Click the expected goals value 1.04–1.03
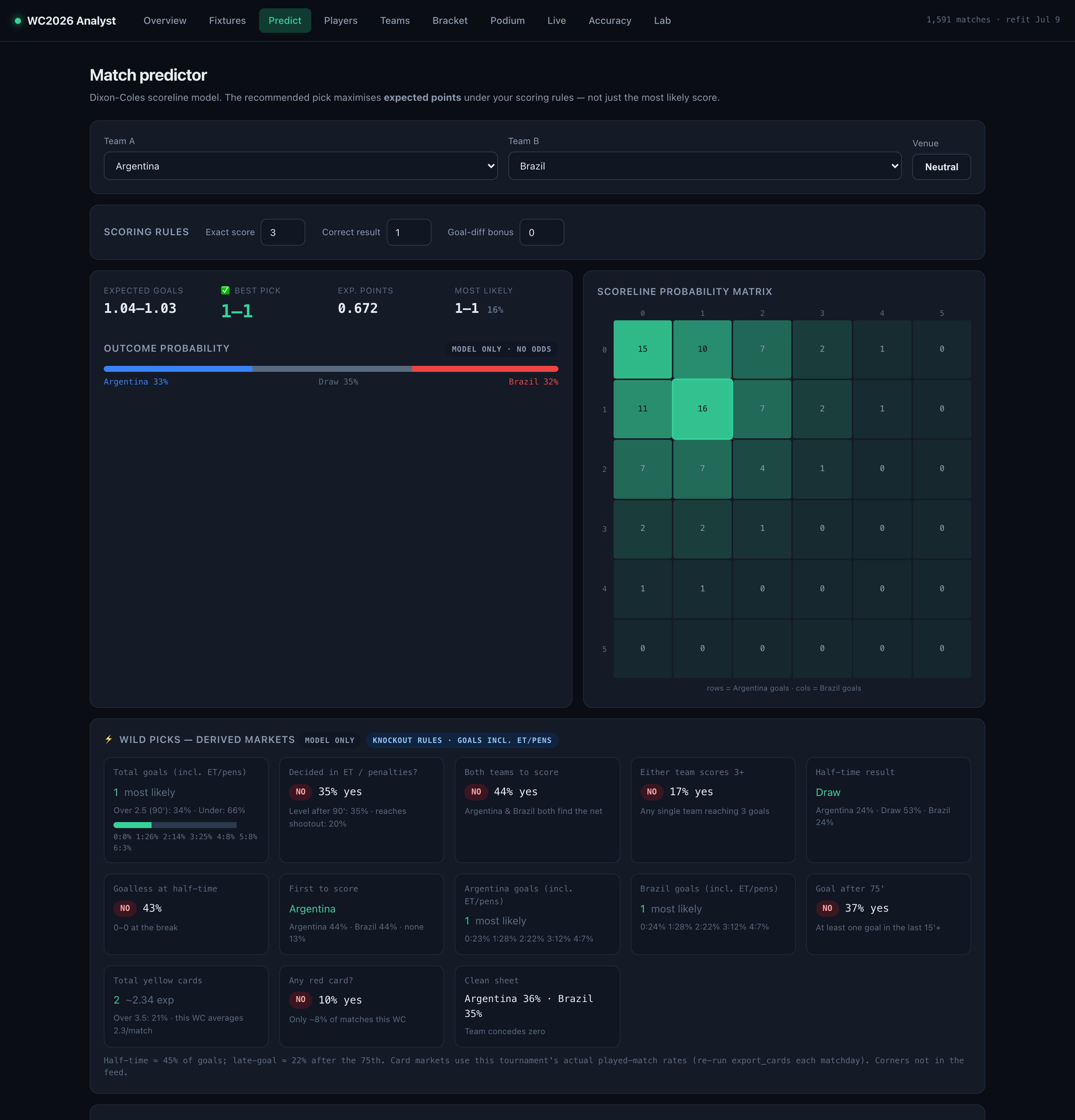Viewport: 1075px width, 1120px height. coord(140,309)
